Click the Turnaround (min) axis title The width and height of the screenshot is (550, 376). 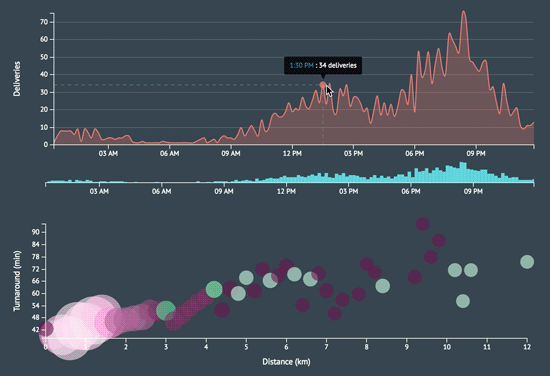[x=17, y=281]
